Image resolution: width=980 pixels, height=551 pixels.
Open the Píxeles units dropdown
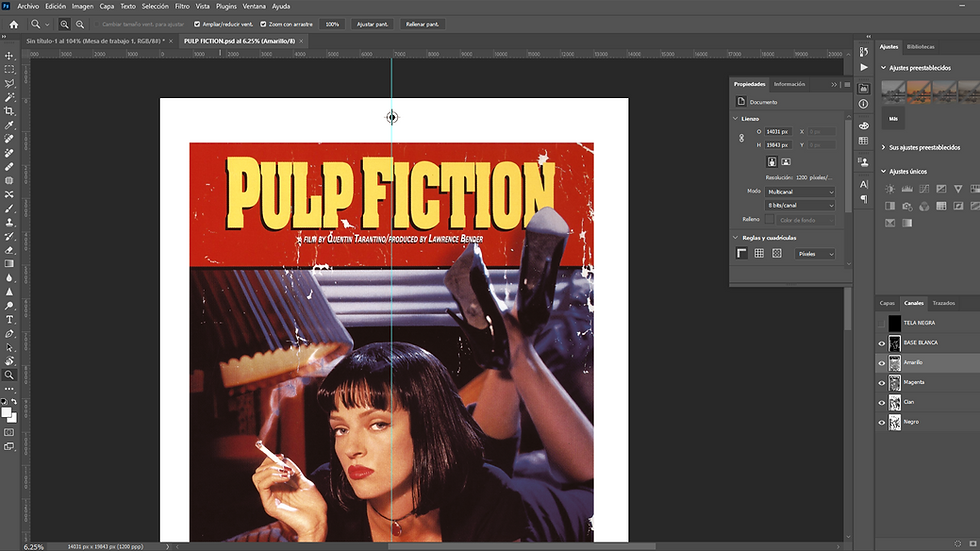(x=815, y=254)
